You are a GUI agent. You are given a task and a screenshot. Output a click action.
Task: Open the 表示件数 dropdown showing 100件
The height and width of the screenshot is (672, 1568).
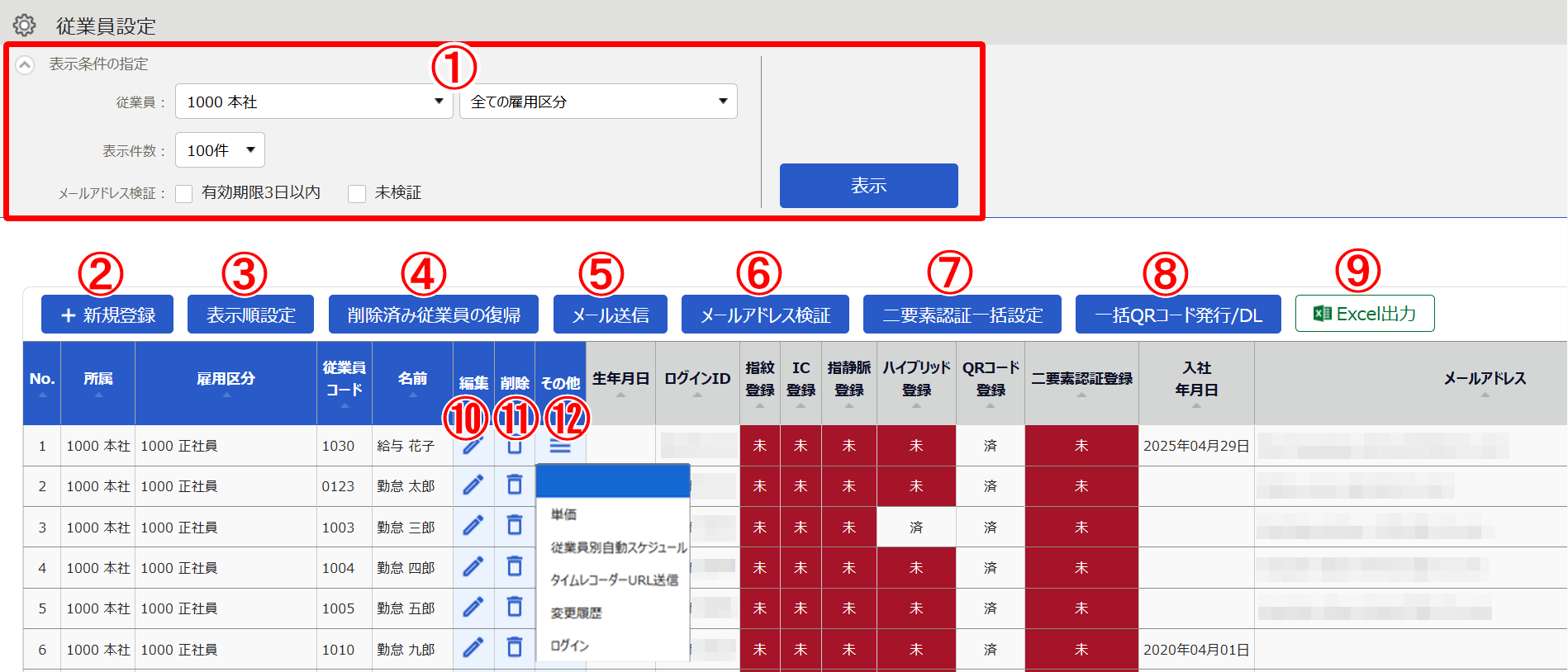tap(220, 150)
